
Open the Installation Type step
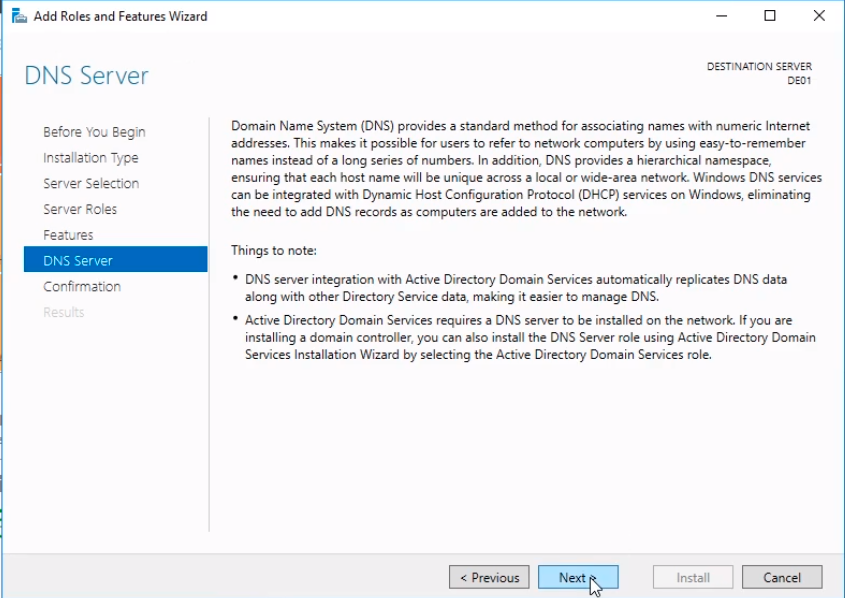point(91,158)
